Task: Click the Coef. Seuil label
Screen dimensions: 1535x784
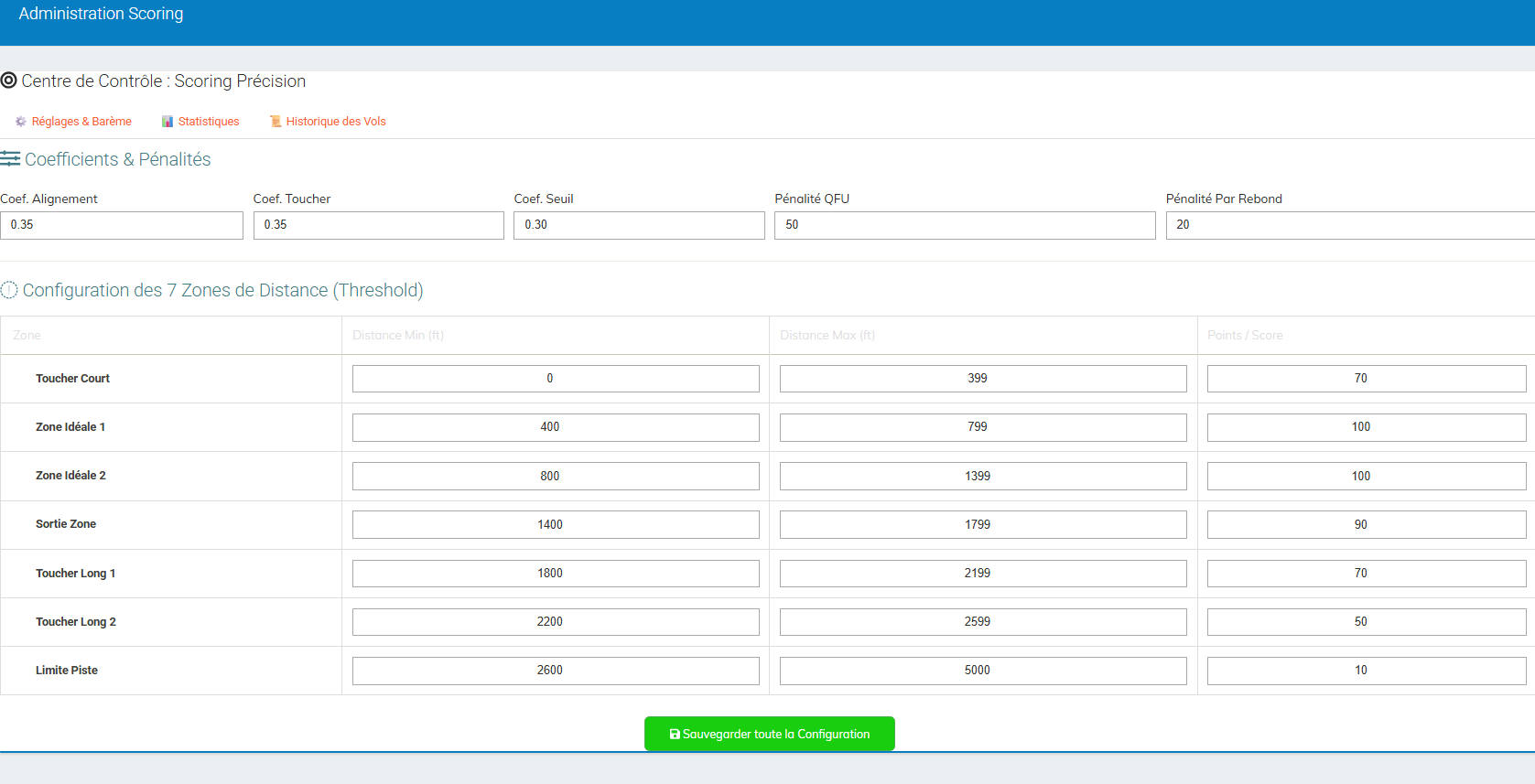Action: [x=544, y=199]
